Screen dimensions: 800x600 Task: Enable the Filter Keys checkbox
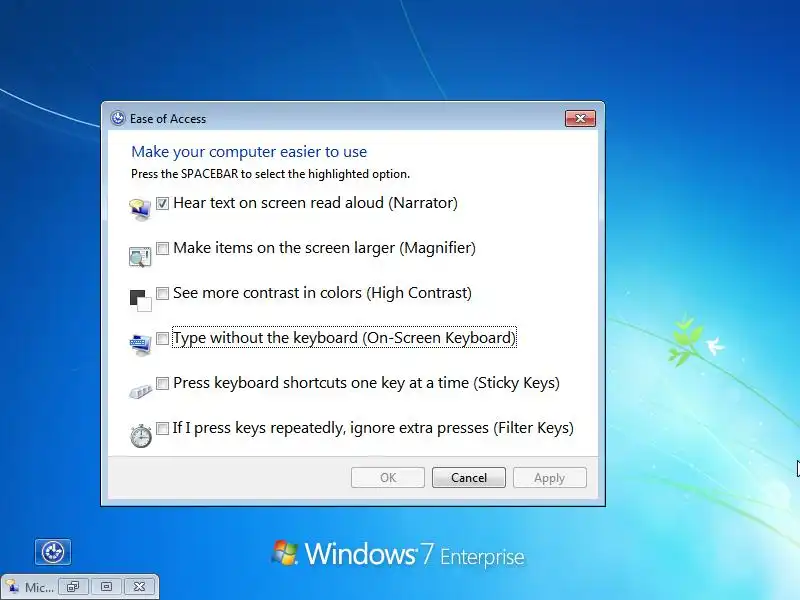click(162, 428)
